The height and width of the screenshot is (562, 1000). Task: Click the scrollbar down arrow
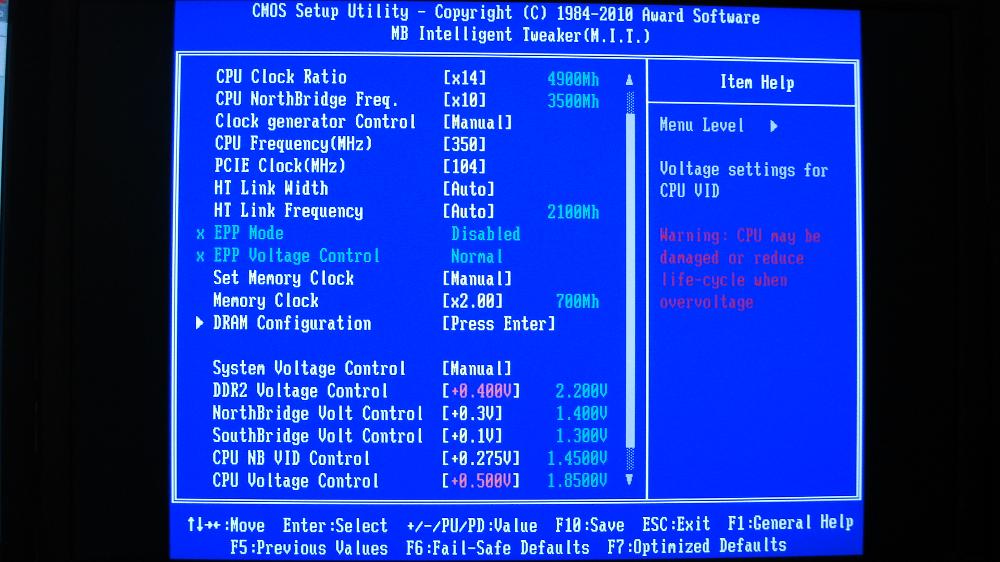(629, 479)
